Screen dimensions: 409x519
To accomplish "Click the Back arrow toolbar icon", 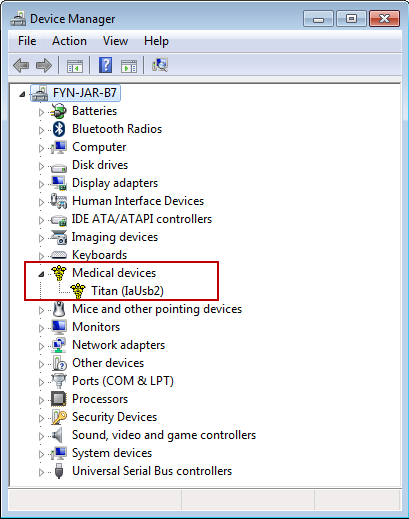I will 21,65.
